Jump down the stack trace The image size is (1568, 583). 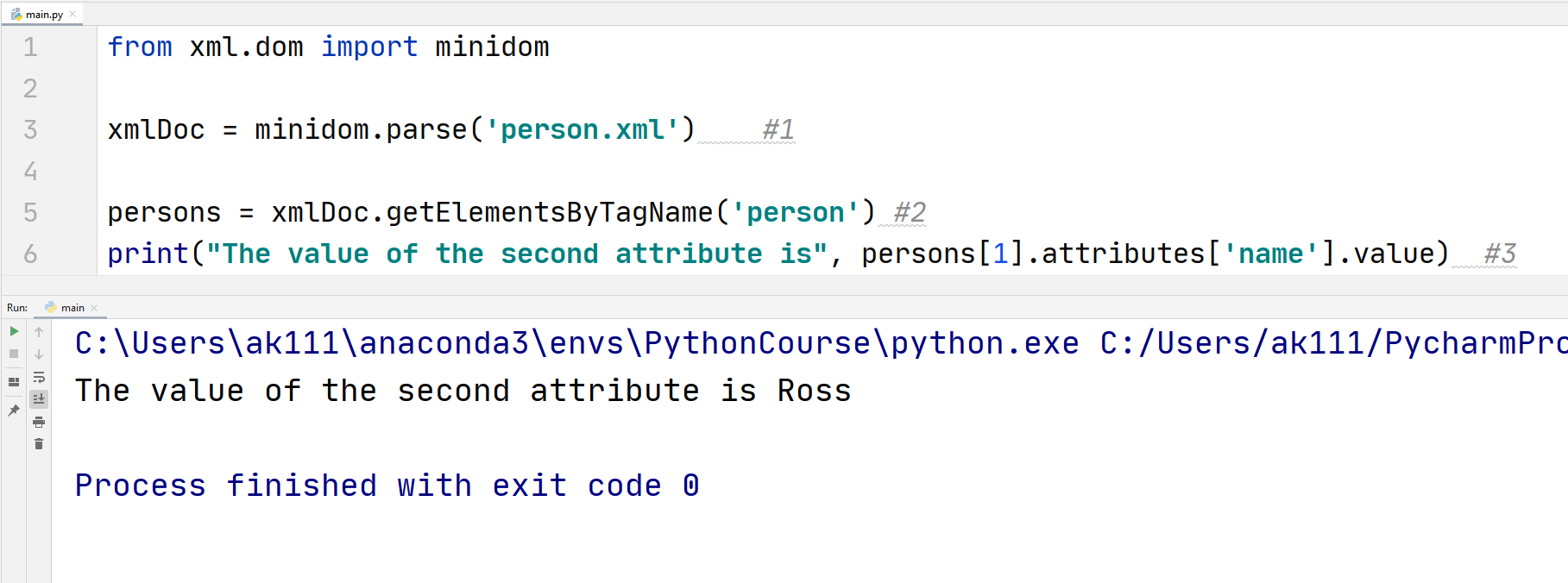tap(39, 354)
